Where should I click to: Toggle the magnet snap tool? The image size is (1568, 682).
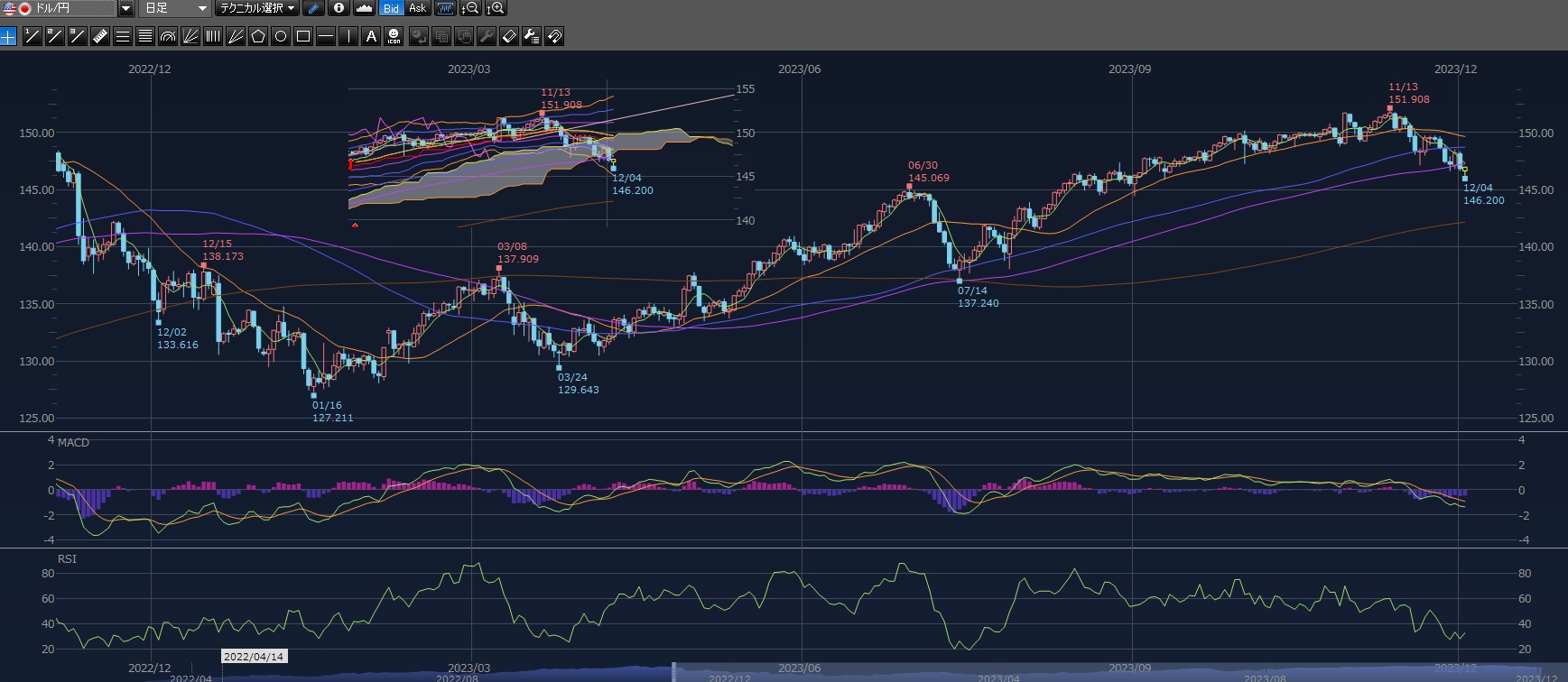pyautogui.click(x=554, y=36)
